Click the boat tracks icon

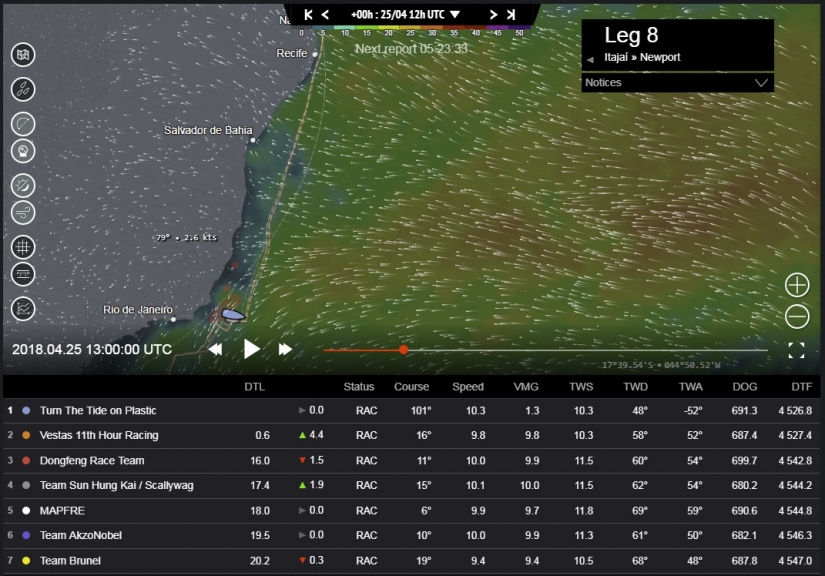coord(23,89)
